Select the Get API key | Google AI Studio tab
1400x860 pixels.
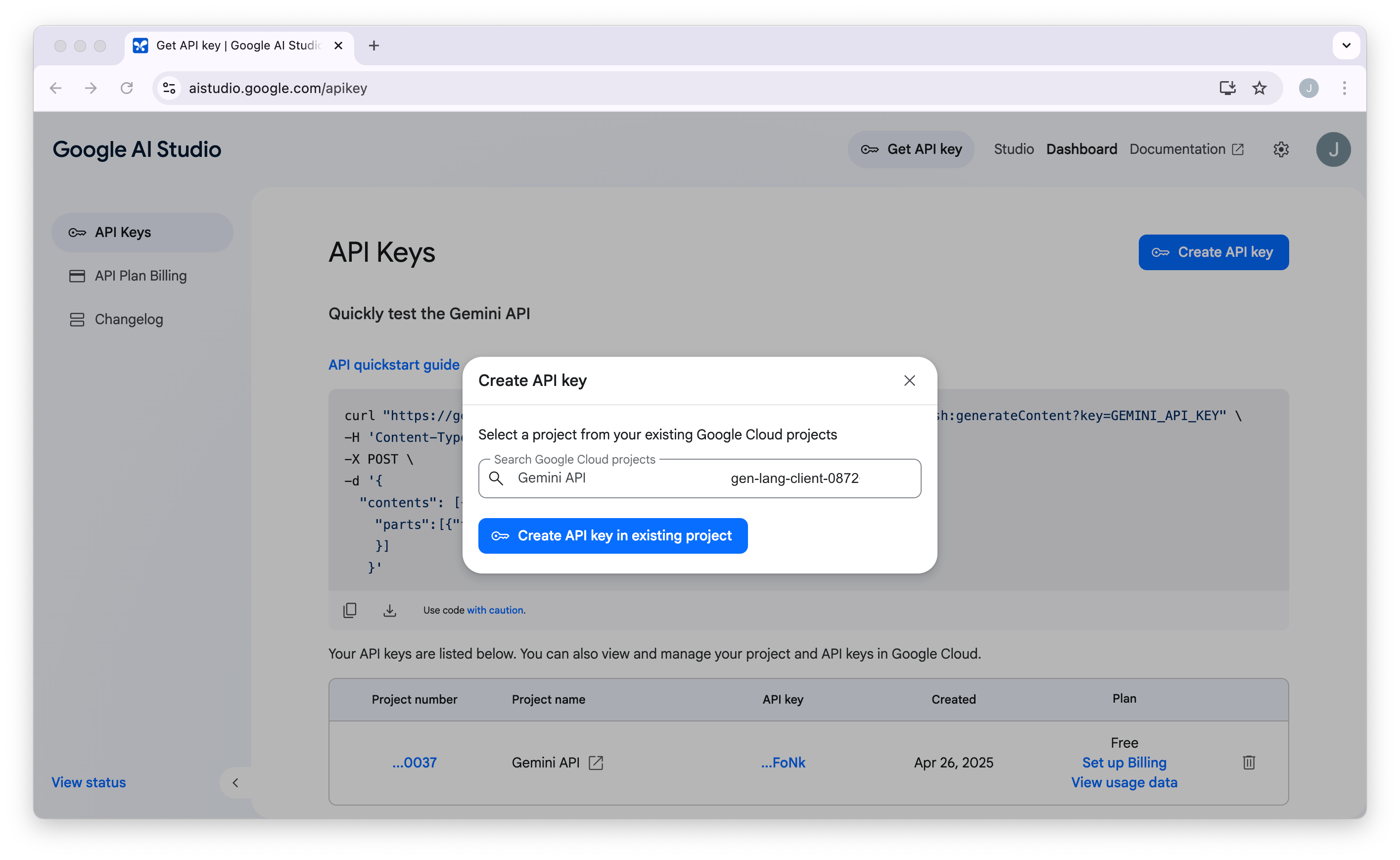coord(239,46)
